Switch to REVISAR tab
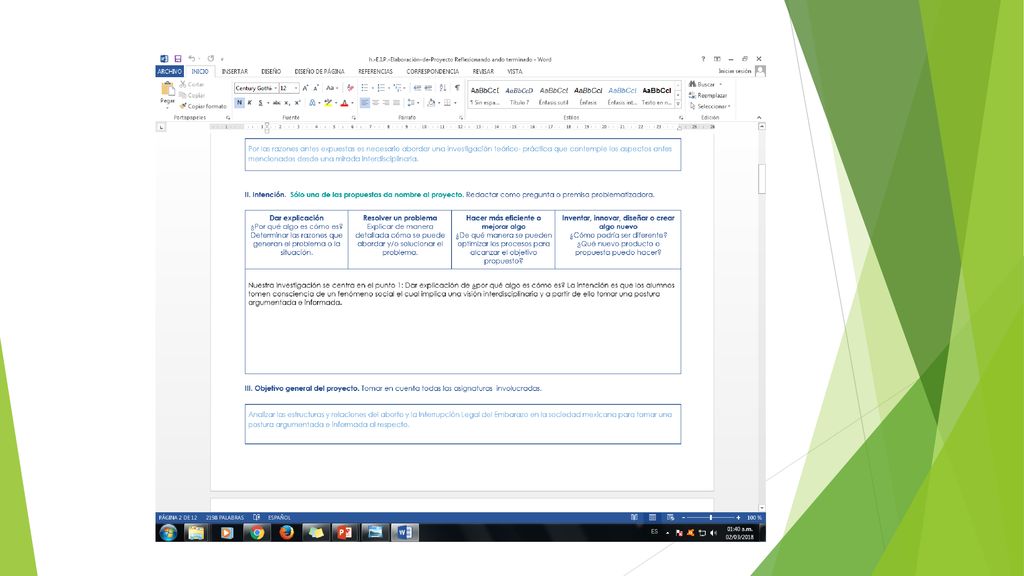This screenshot has height=576, width=1024. [483, 72]
